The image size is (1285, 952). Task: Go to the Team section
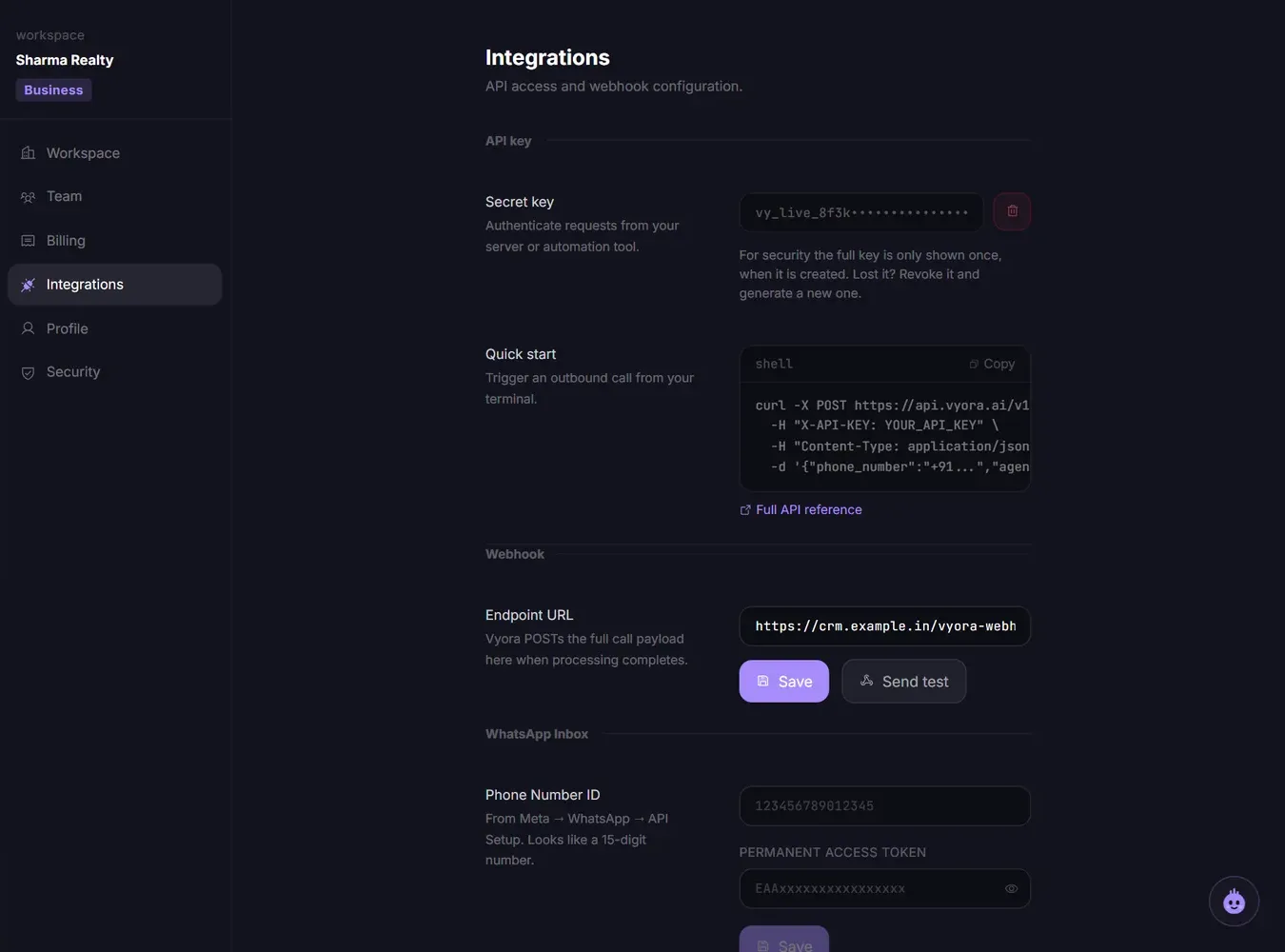point(114,196)
